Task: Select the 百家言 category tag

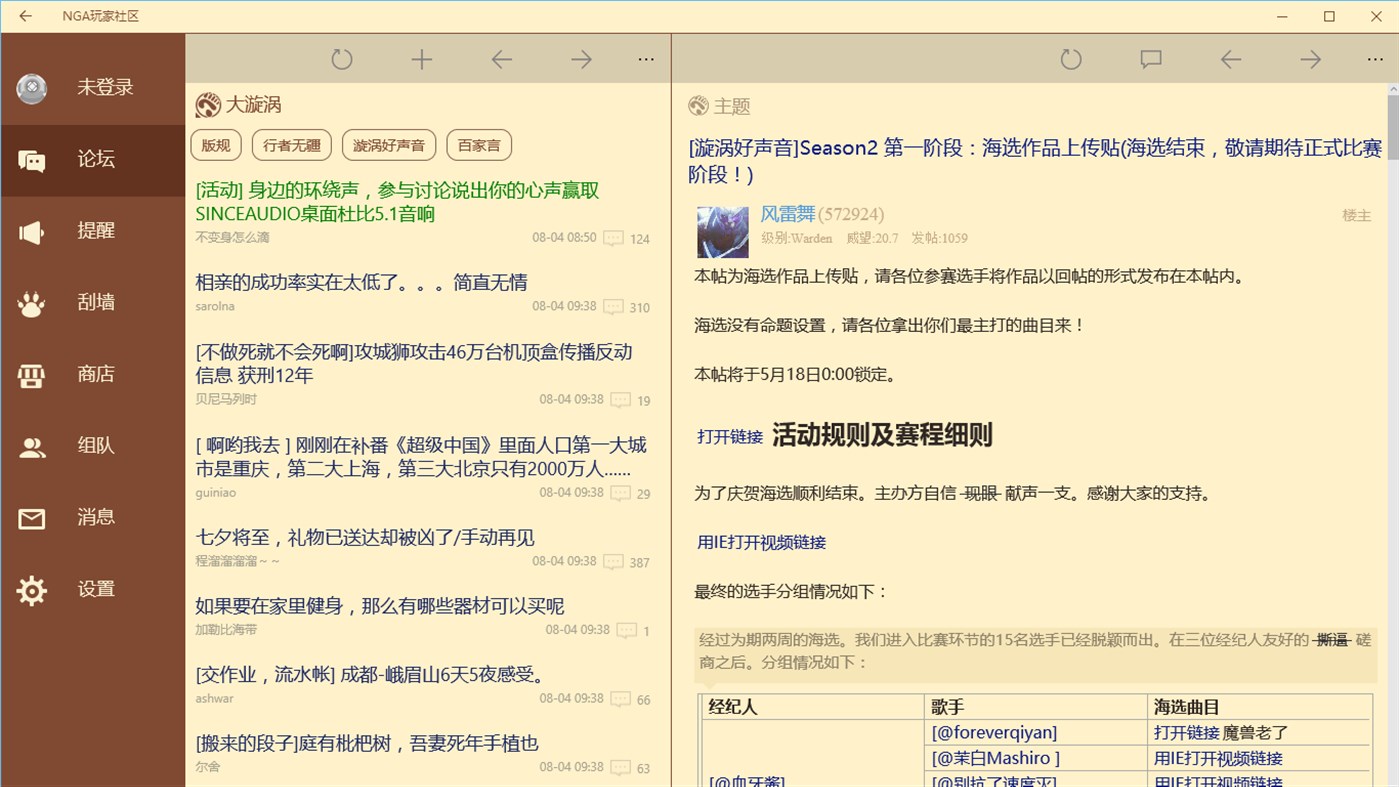Action: pos(478,144)
